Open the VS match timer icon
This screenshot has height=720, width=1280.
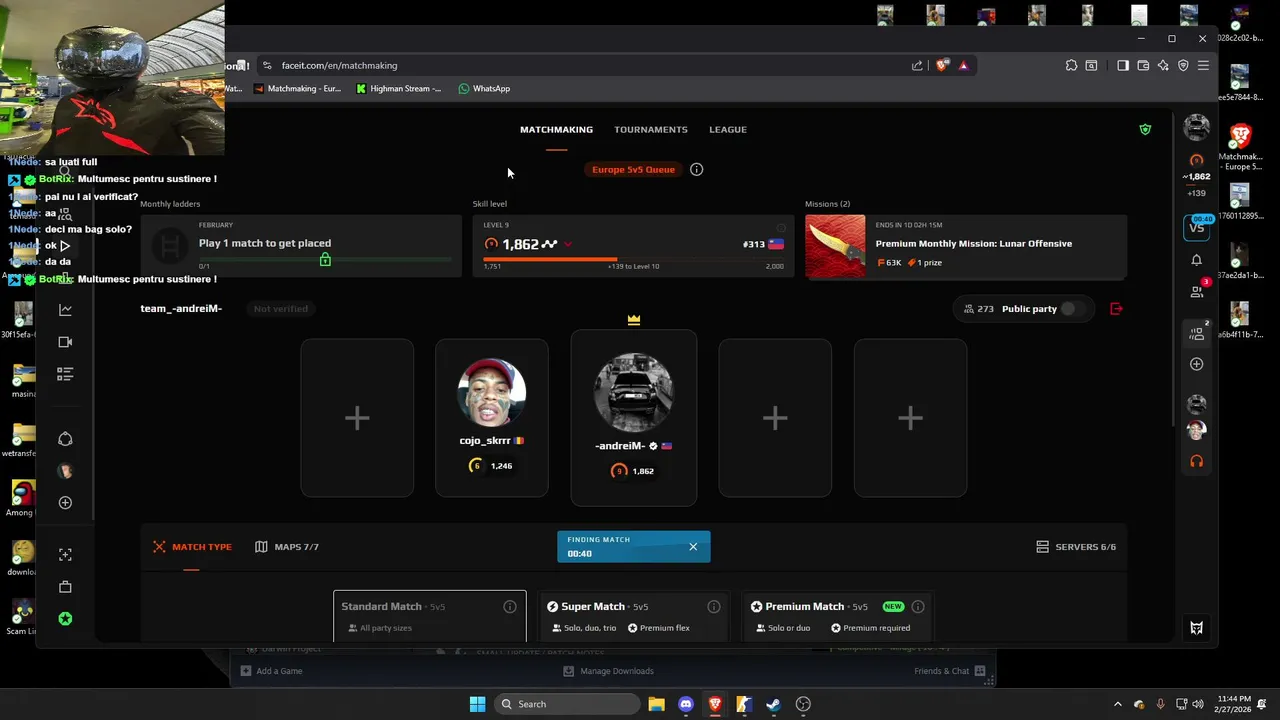click(x=1197, y=227)
